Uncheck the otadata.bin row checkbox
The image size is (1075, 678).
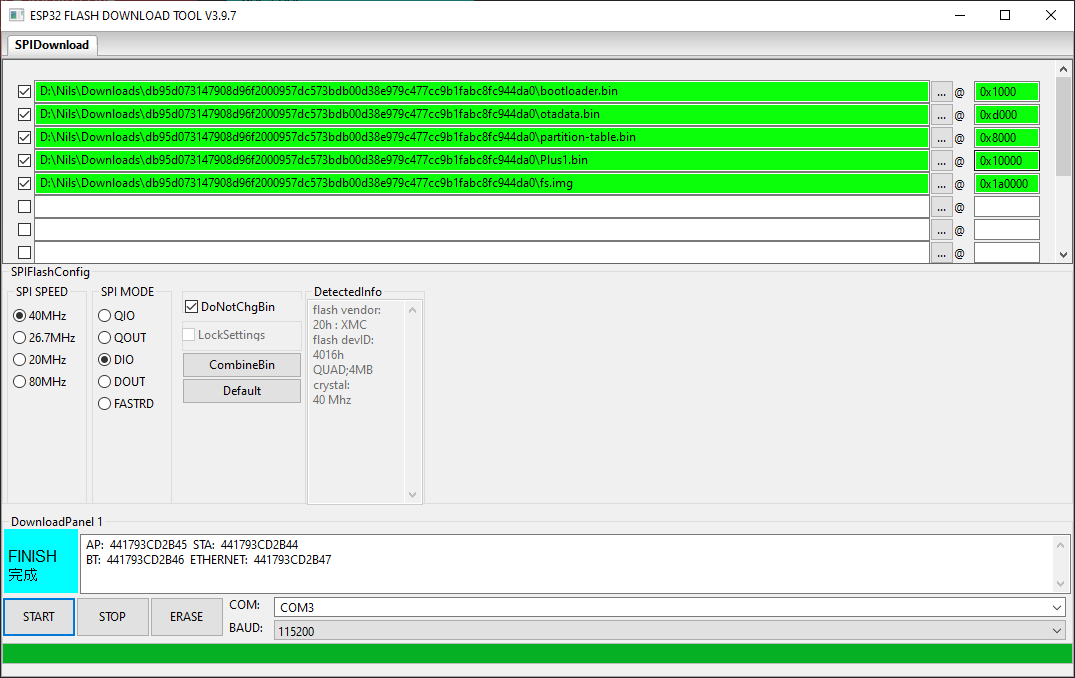coord(24,114)
